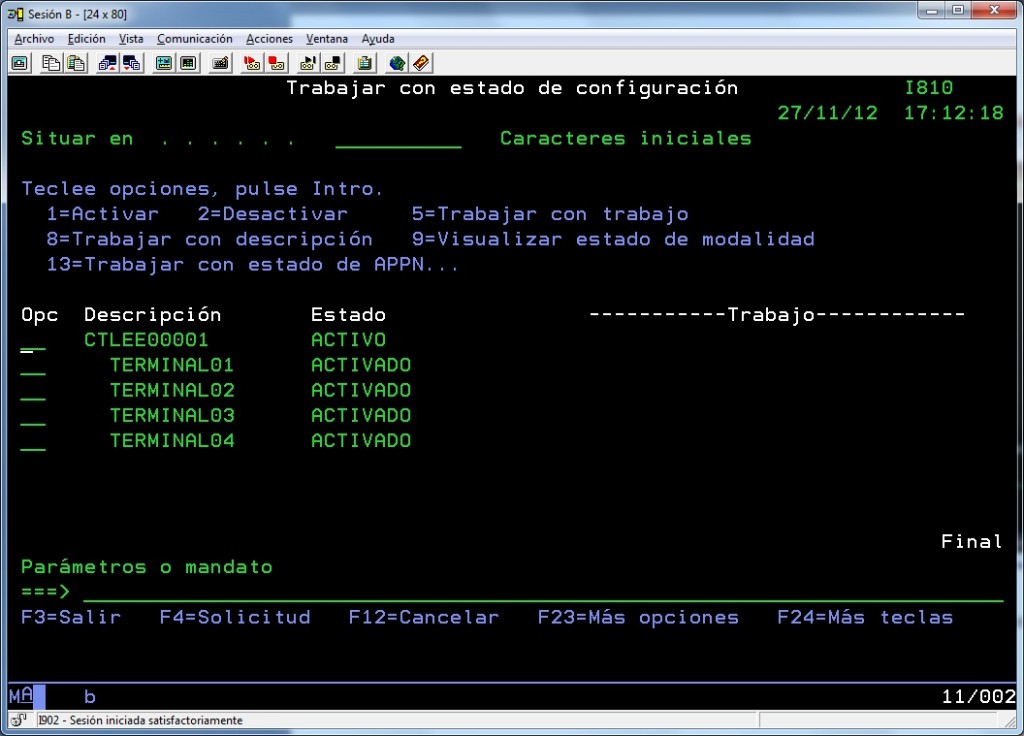The height and width of the screenshot is (736, 1024).
Task: Click the Parámetros o mandato command line
Action: coord(543,592)
